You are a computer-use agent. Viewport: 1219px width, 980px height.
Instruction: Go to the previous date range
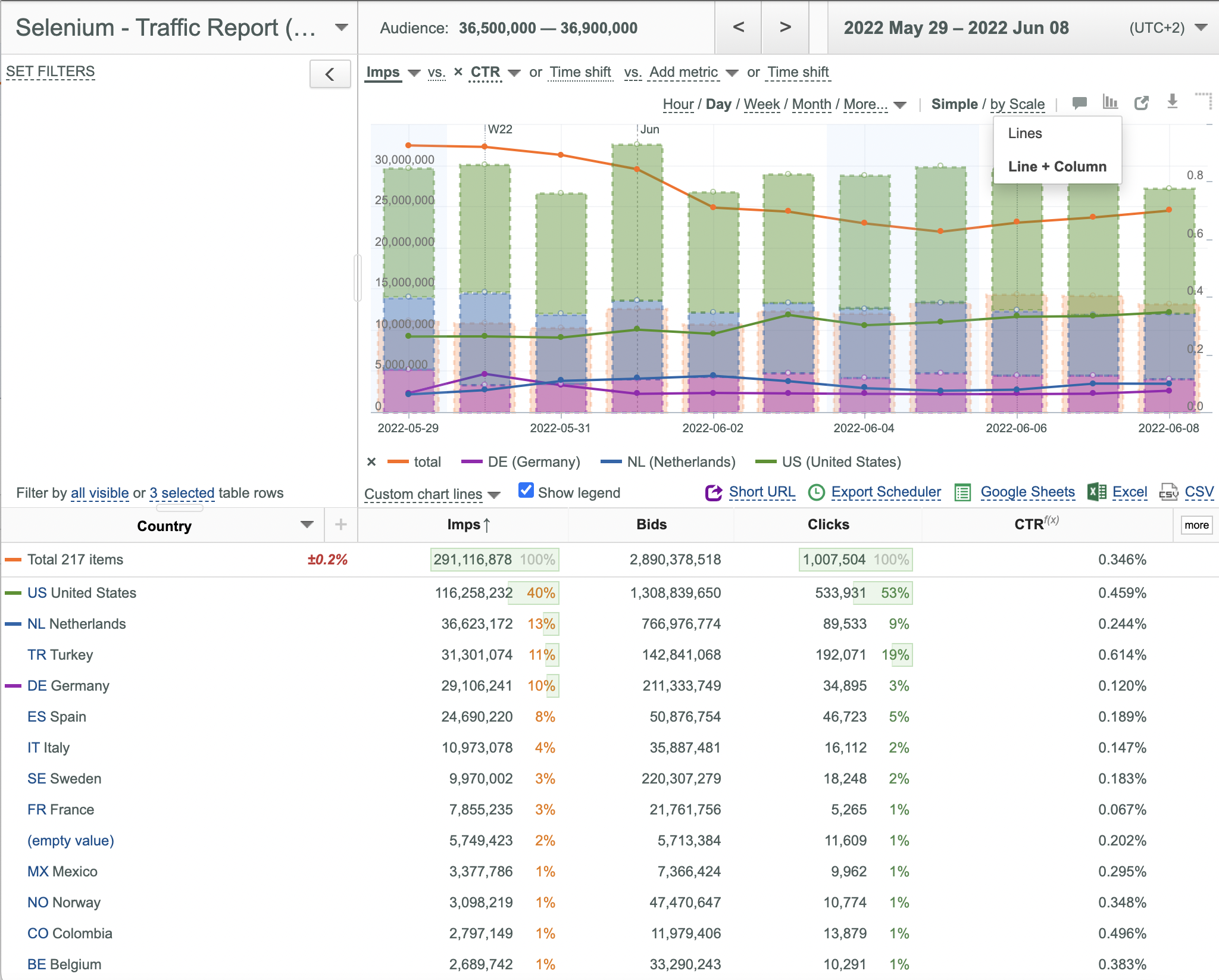pos(738,27)
